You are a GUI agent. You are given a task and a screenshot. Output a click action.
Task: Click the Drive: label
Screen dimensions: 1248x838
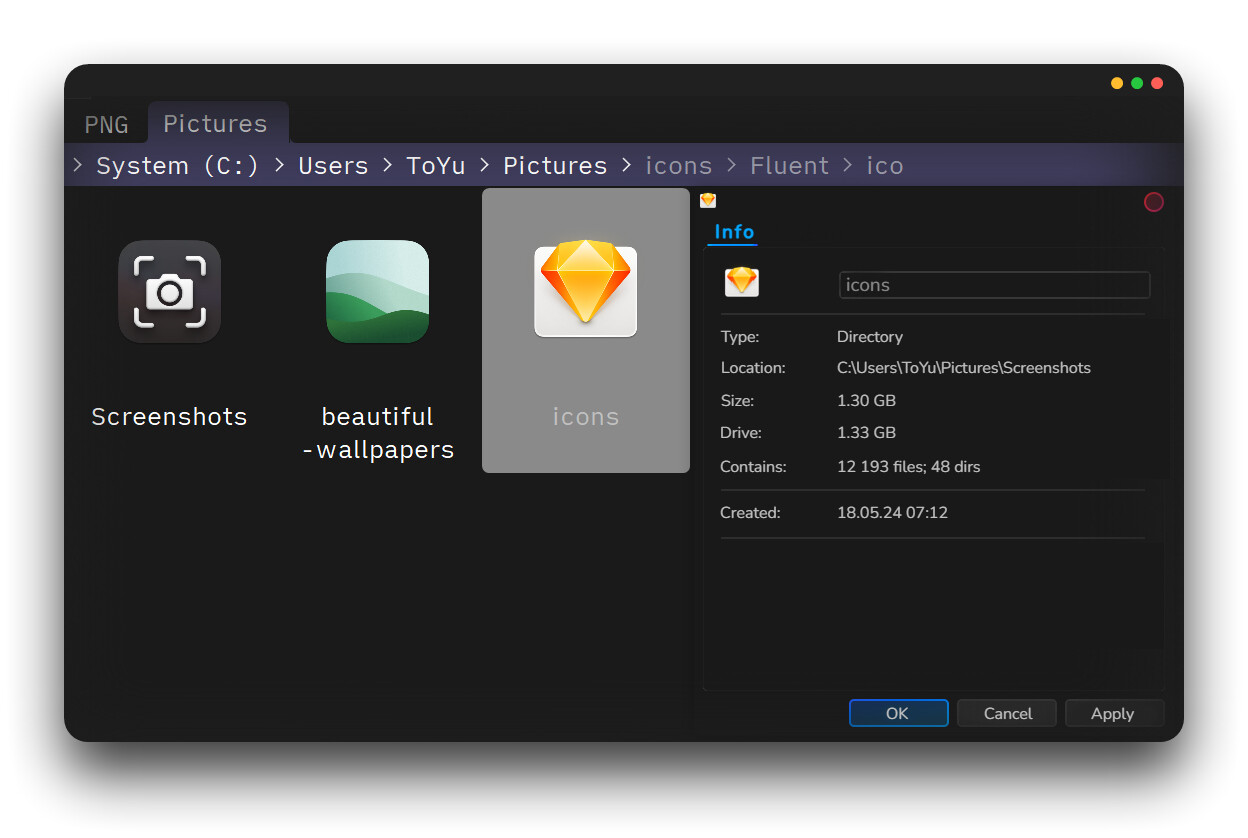741,433
